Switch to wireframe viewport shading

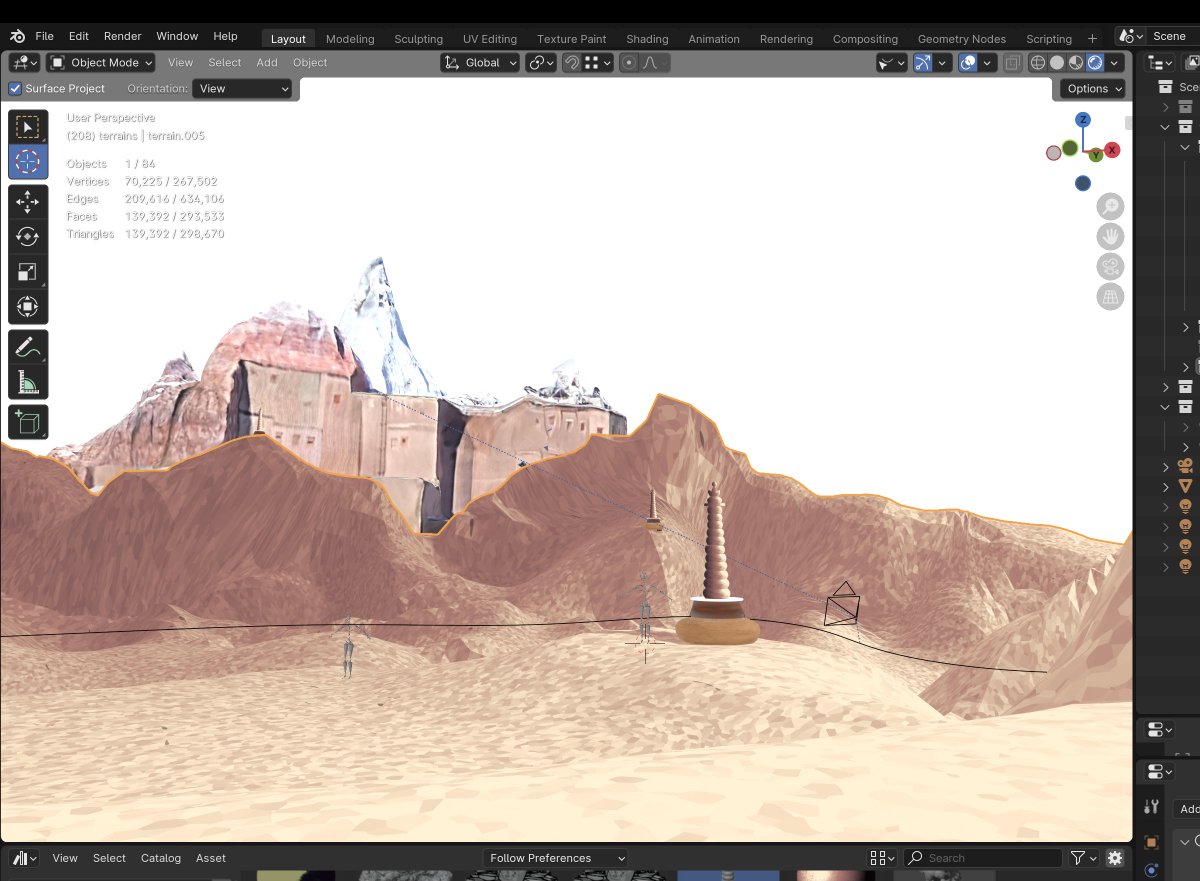pyautogui.click(x=1038, y=63)
